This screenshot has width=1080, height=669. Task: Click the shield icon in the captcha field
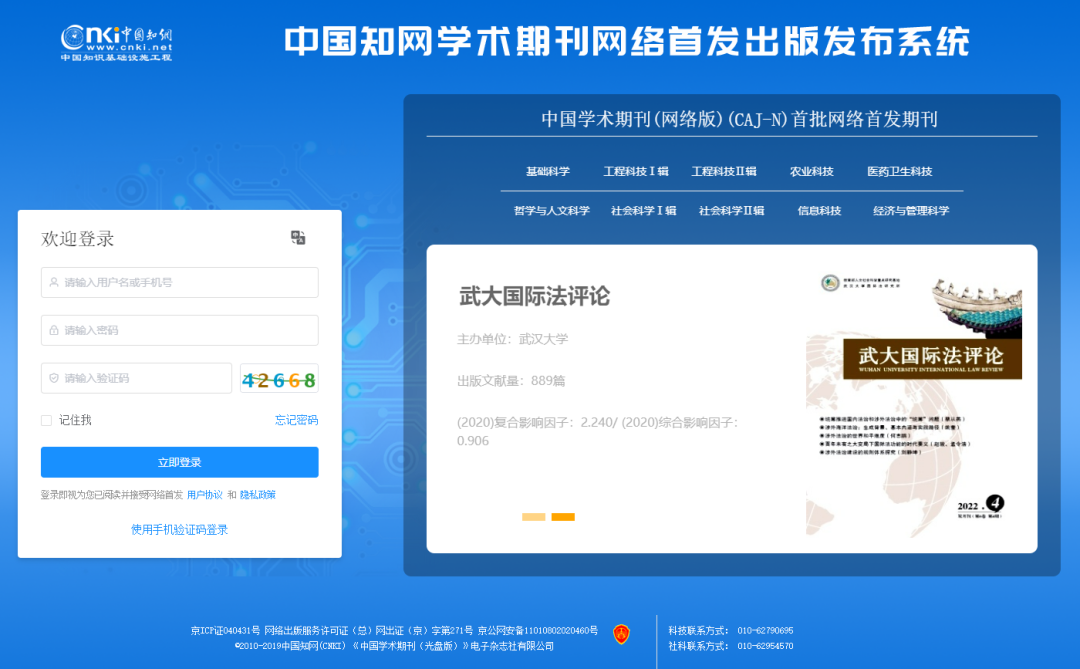pyautogui.click(x=54, y=378)
